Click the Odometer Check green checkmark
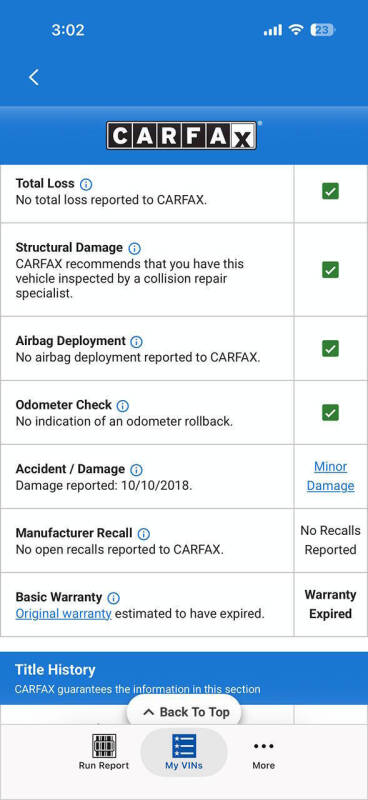 coord(330,412)
